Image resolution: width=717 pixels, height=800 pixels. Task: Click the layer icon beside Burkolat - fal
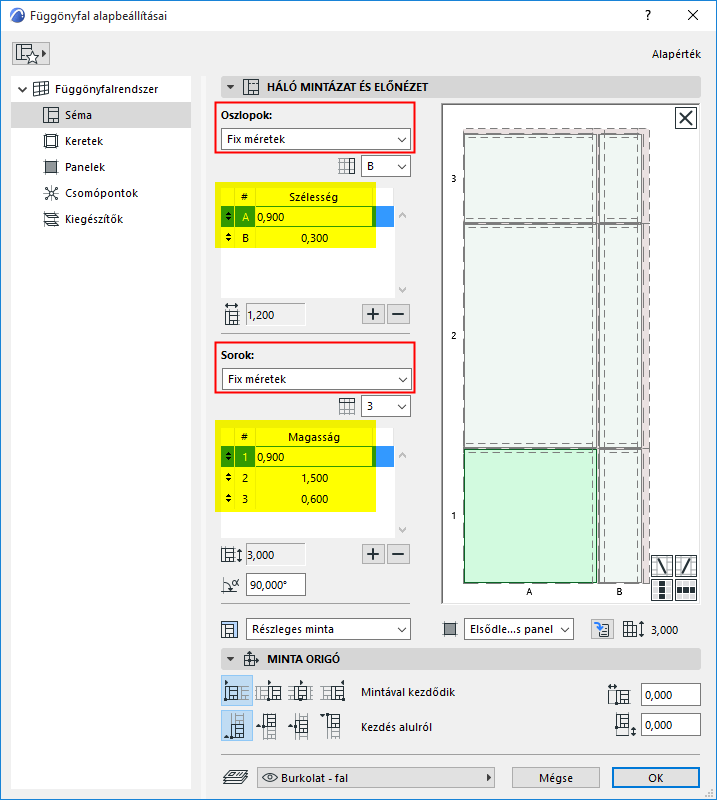point(235,778)
